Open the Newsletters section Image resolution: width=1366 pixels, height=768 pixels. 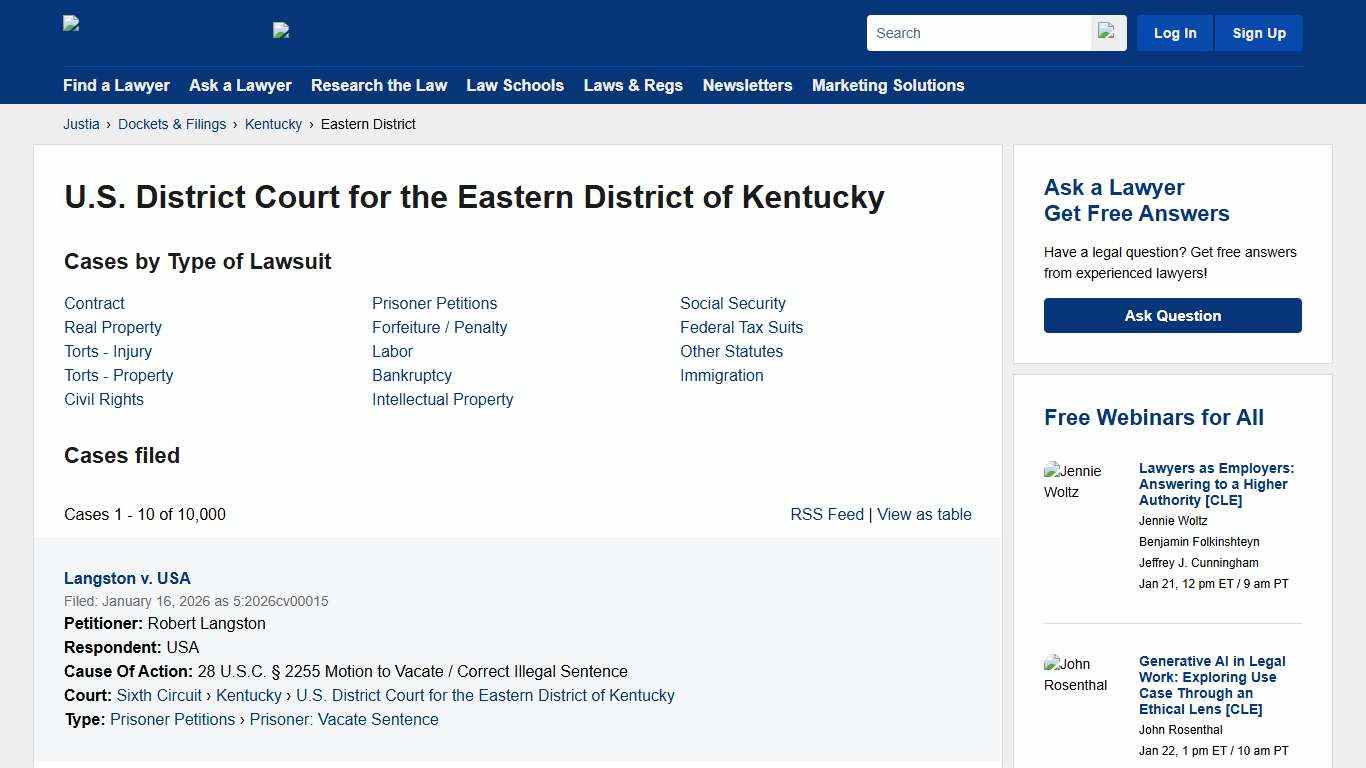coord(747,85)
